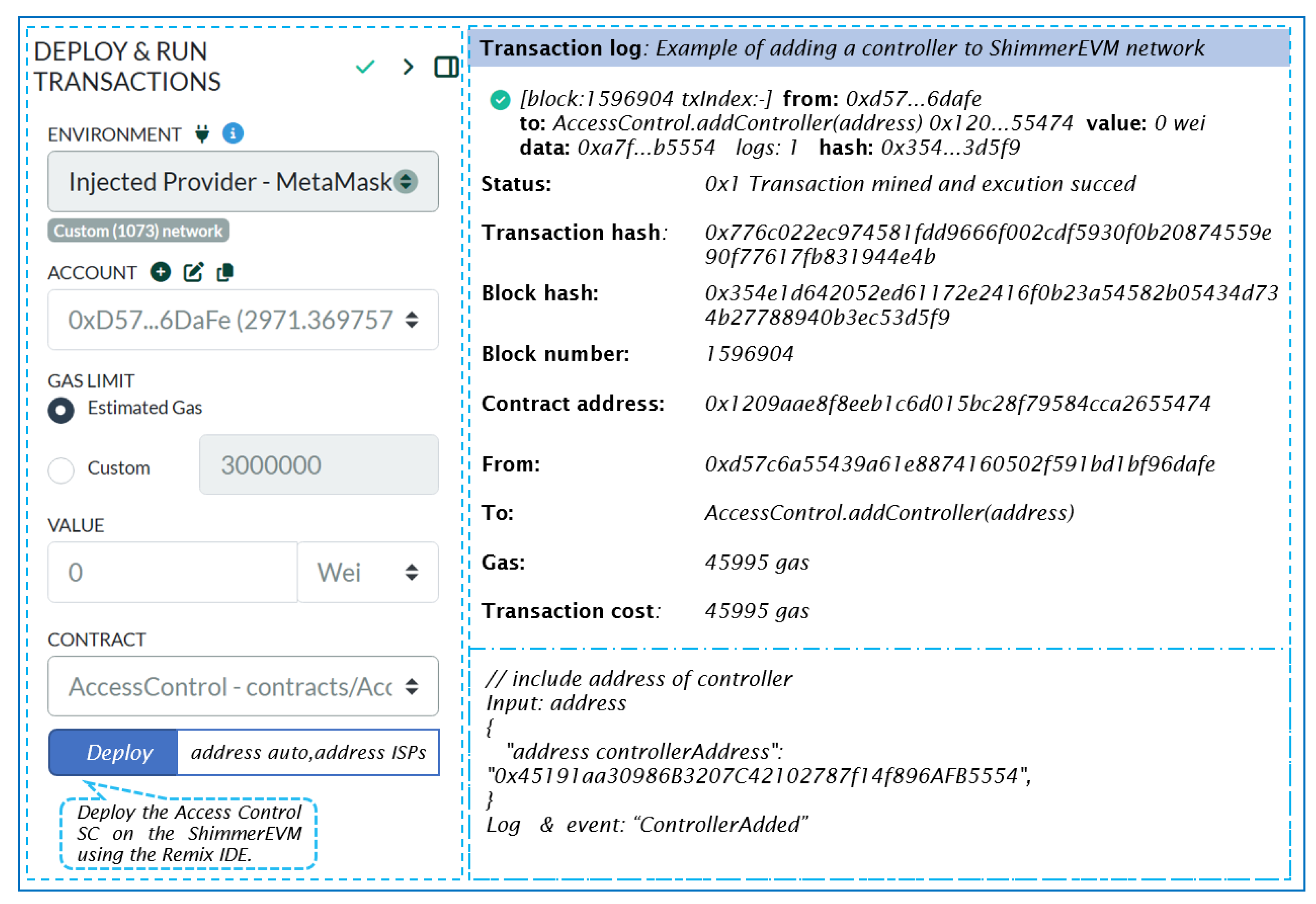
Task: Copy the account address using the copy icon
Action: pos(225,273)
